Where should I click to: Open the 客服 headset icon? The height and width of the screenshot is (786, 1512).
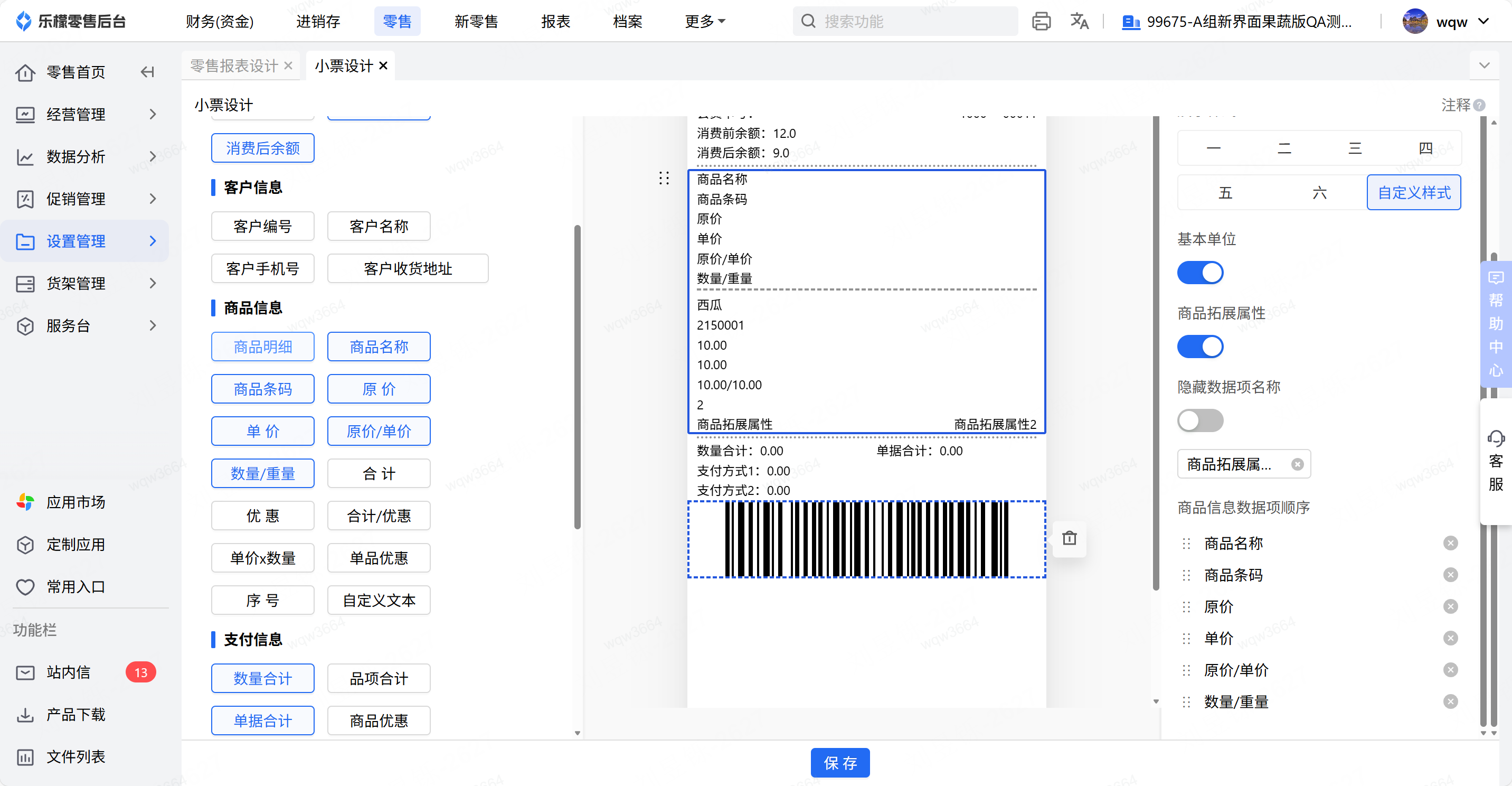click(x=1495, y=438)
